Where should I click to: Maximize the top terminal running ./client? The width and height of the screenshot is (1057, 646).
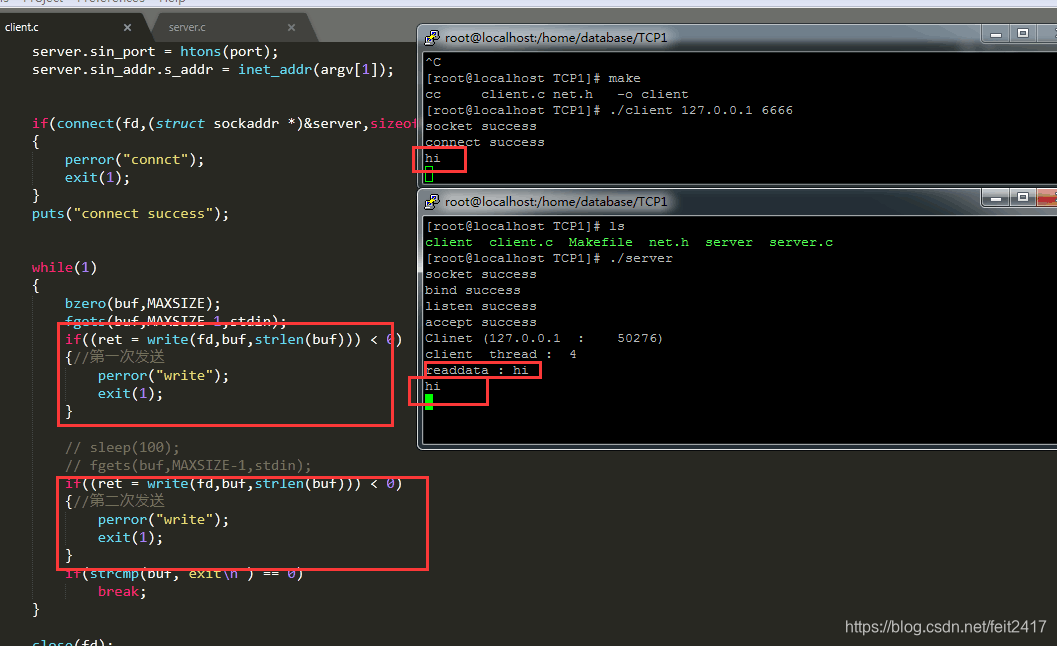[x=1023, y=34]
